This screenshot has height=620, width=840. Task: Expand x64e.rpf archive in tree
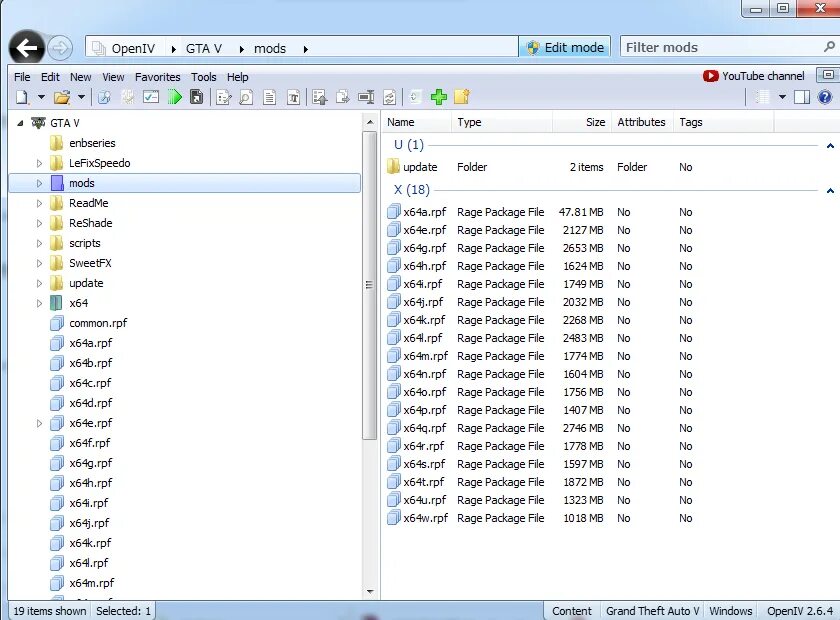(x=39, y=423)
